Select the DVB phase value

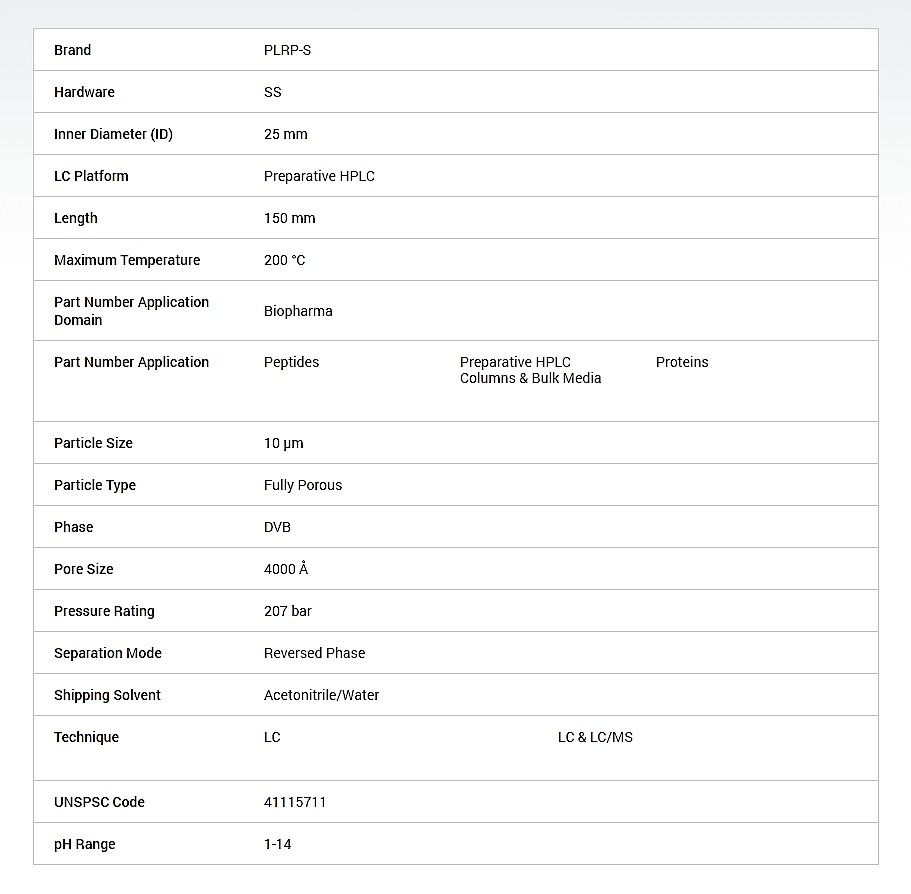[277, 527]
